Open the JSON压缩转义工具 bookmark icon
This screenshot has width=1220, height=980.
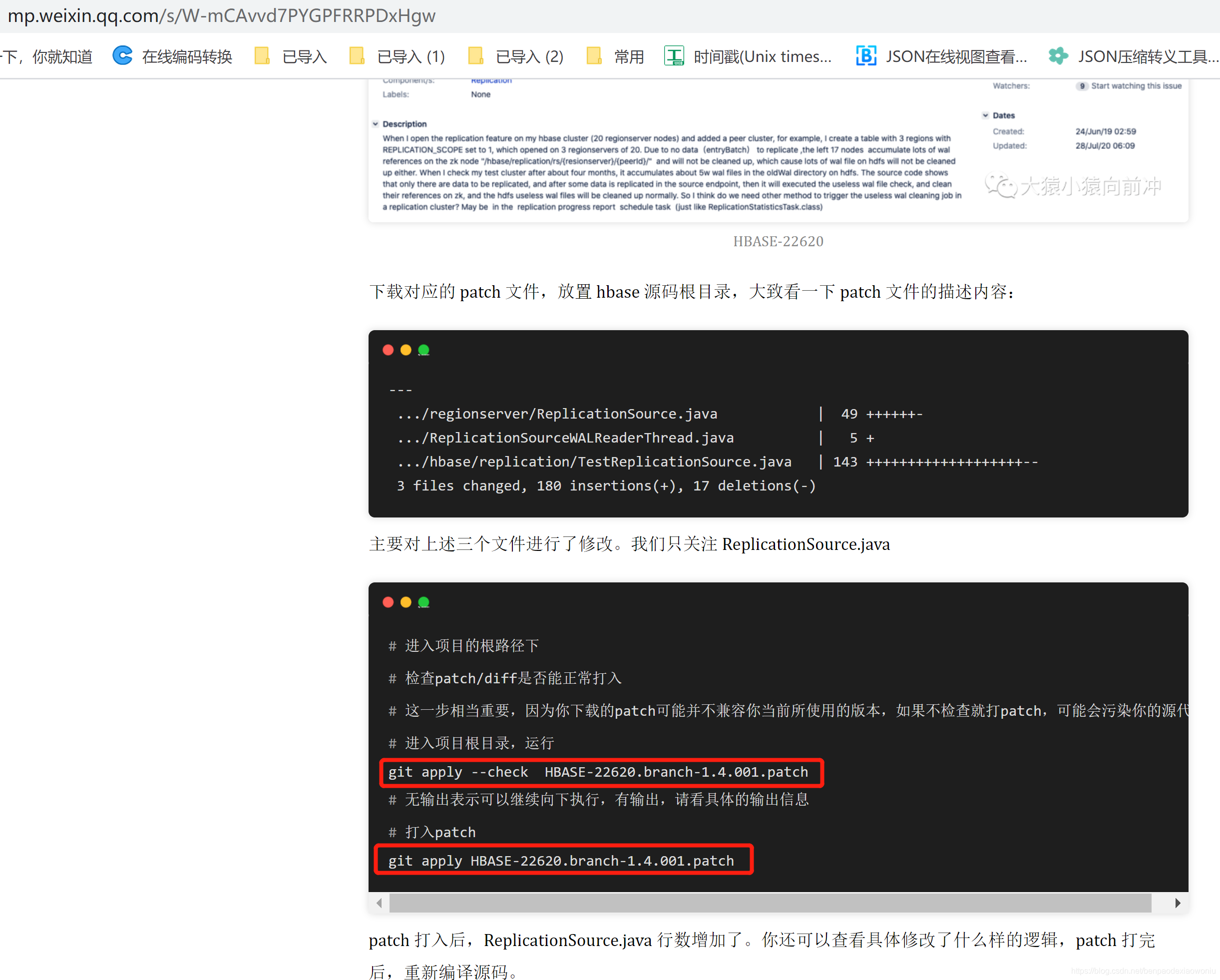pyautogui.click(x=1058, y=56)
